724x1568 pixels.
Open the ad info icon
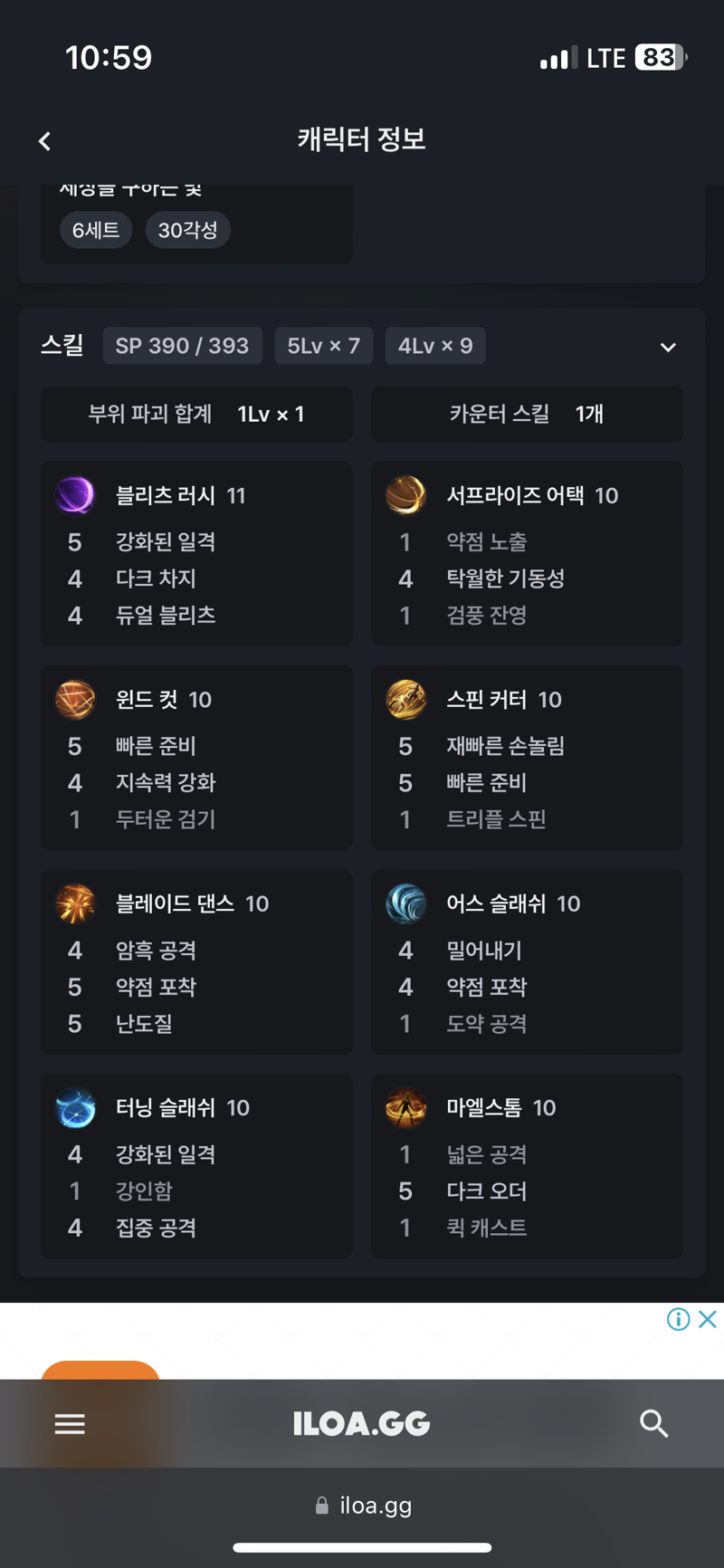click(679, 1319)
